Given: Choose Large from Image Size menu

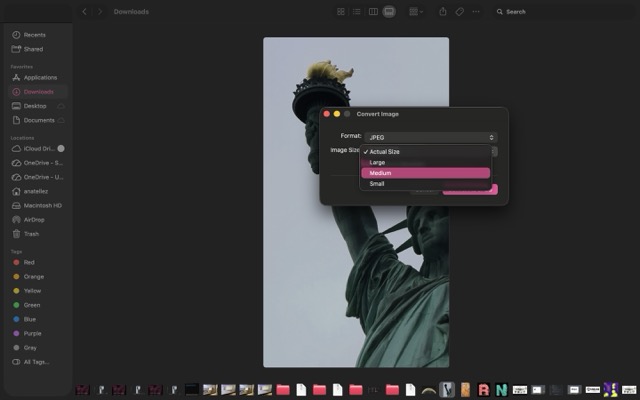Looking at the screenshot, I should point(425,162).
